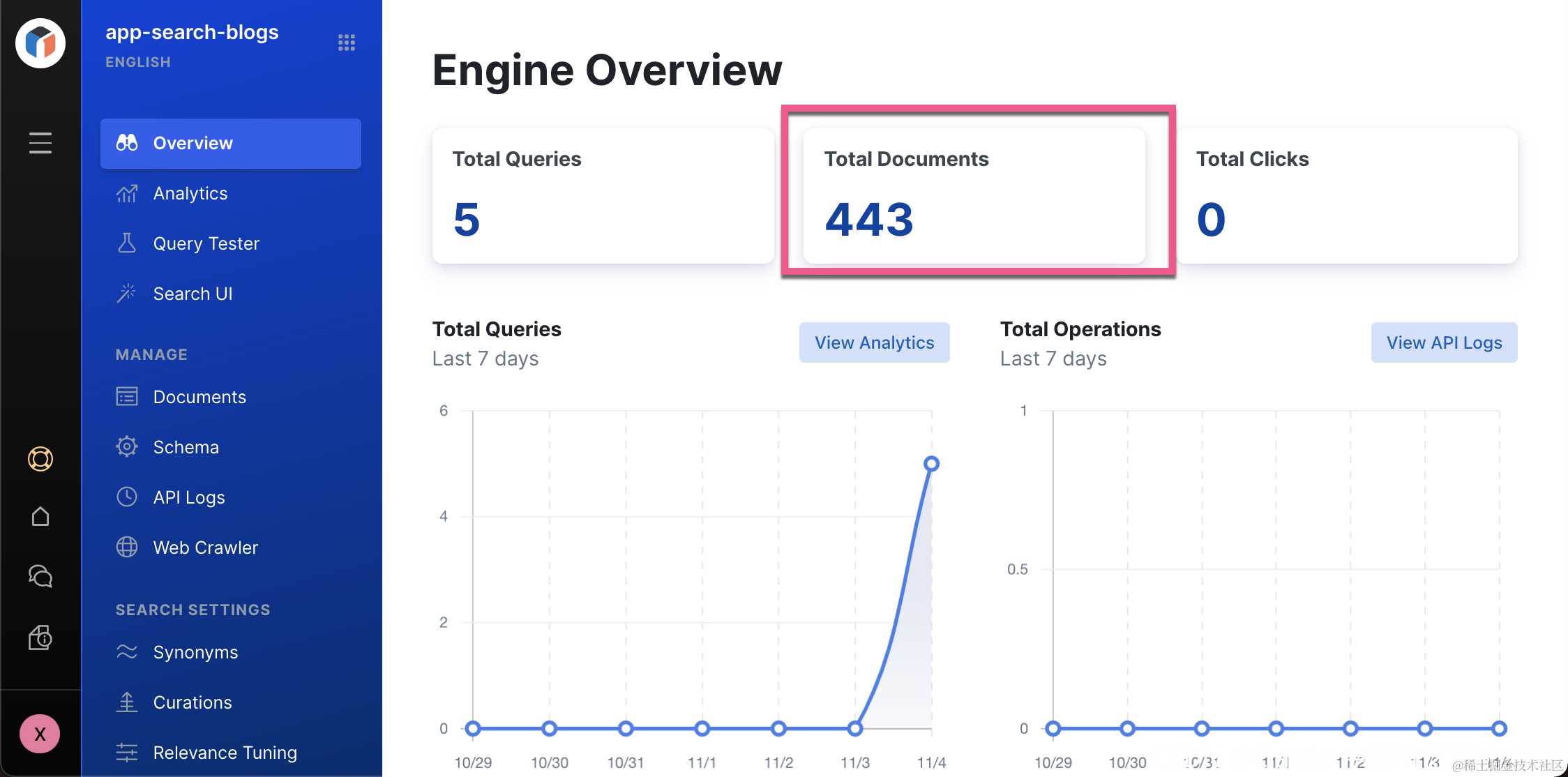This screenshot has width=1568, height=777.
Task: Open the Query Tester page
Action: (x=206, y=243)
